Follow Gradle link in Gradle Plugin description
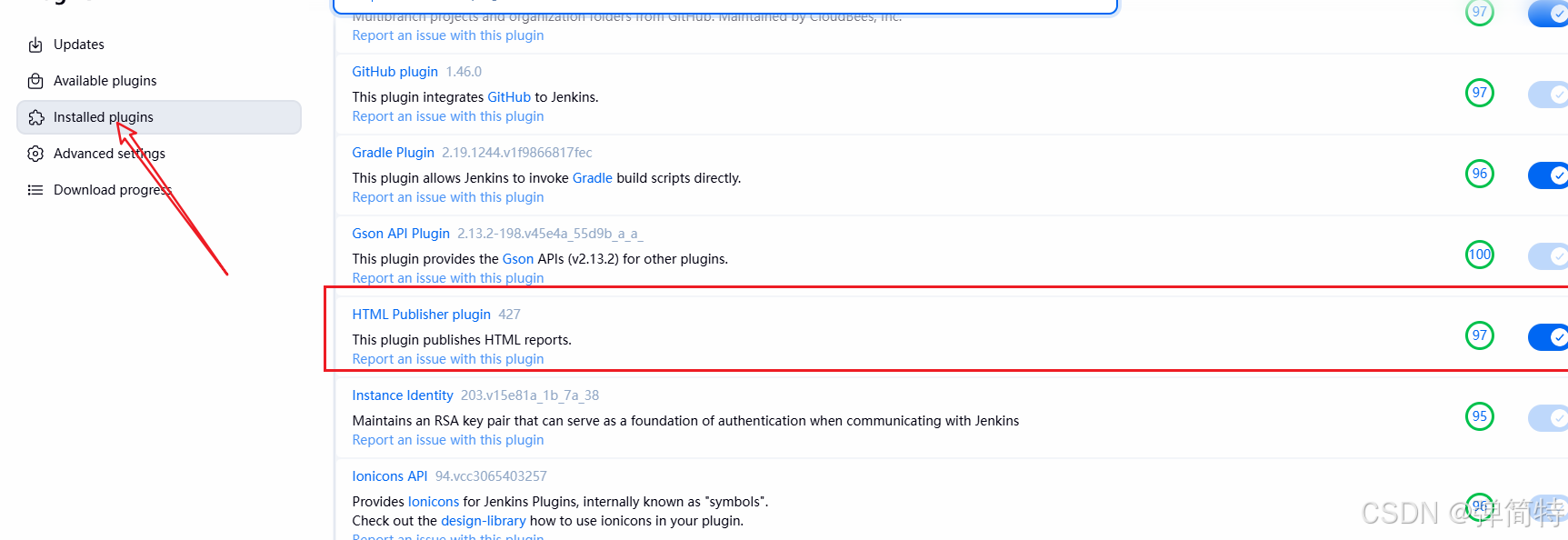The image size is (1568, 540). coord(593,178)
